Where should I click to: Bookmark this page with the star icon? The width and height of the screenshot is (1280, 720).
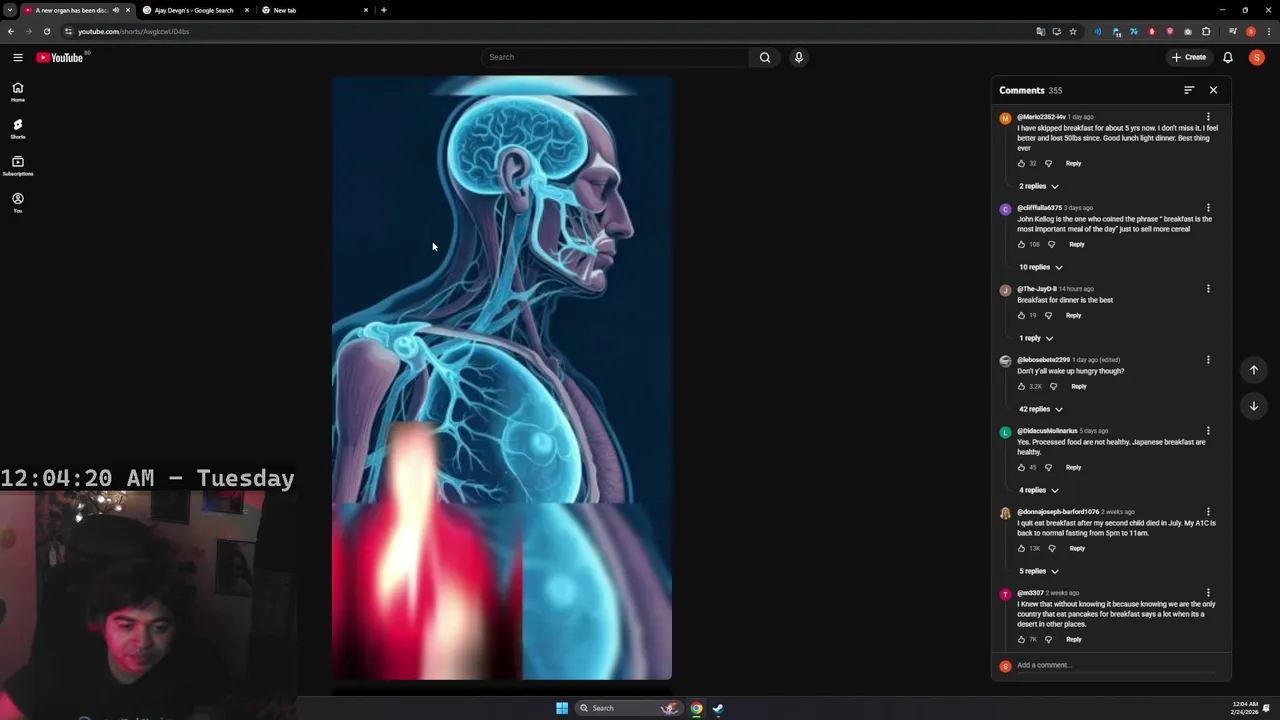(1073, 31)
